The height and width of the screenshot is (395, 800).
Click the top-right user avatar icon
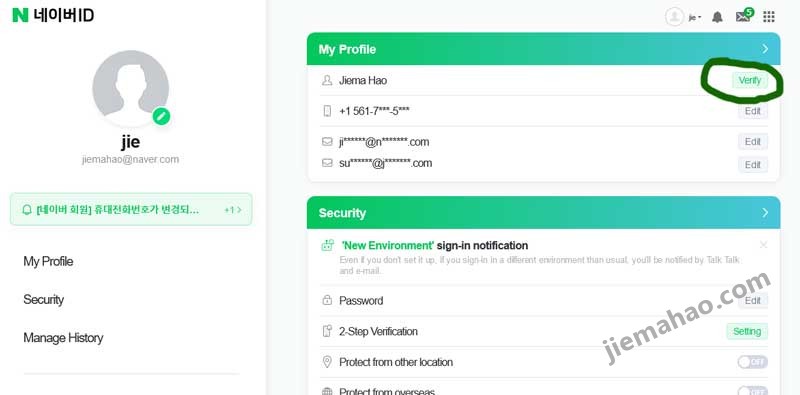coord(674,17)
